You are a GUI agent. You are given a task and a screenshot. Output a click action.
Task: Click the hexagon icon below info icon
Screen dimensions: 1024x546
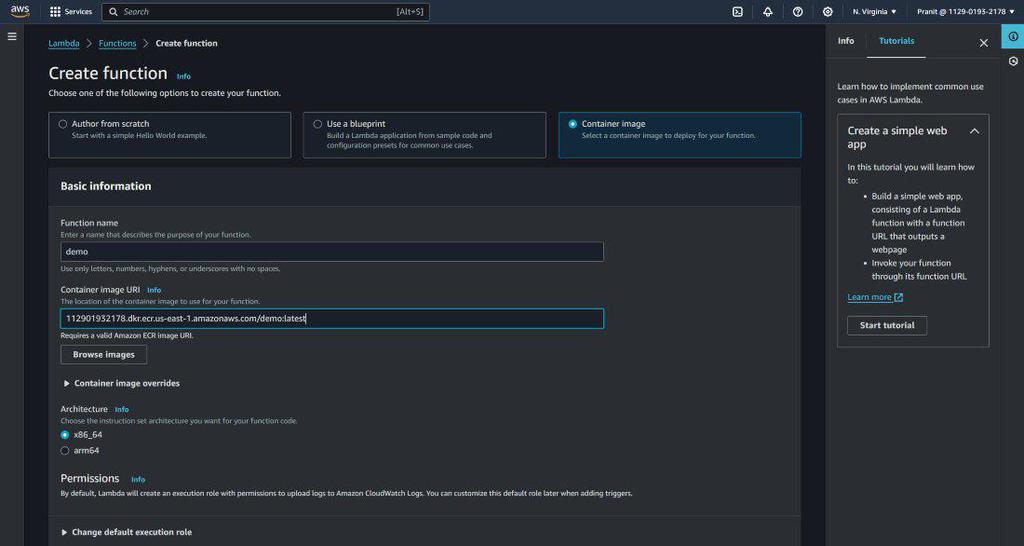coord(1013,61)
